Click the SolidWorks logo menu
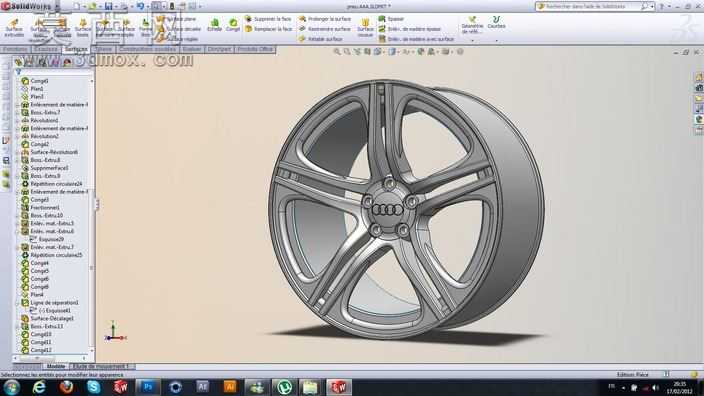The height and width of the screenshot is (396, 704). tap(26, 6)
